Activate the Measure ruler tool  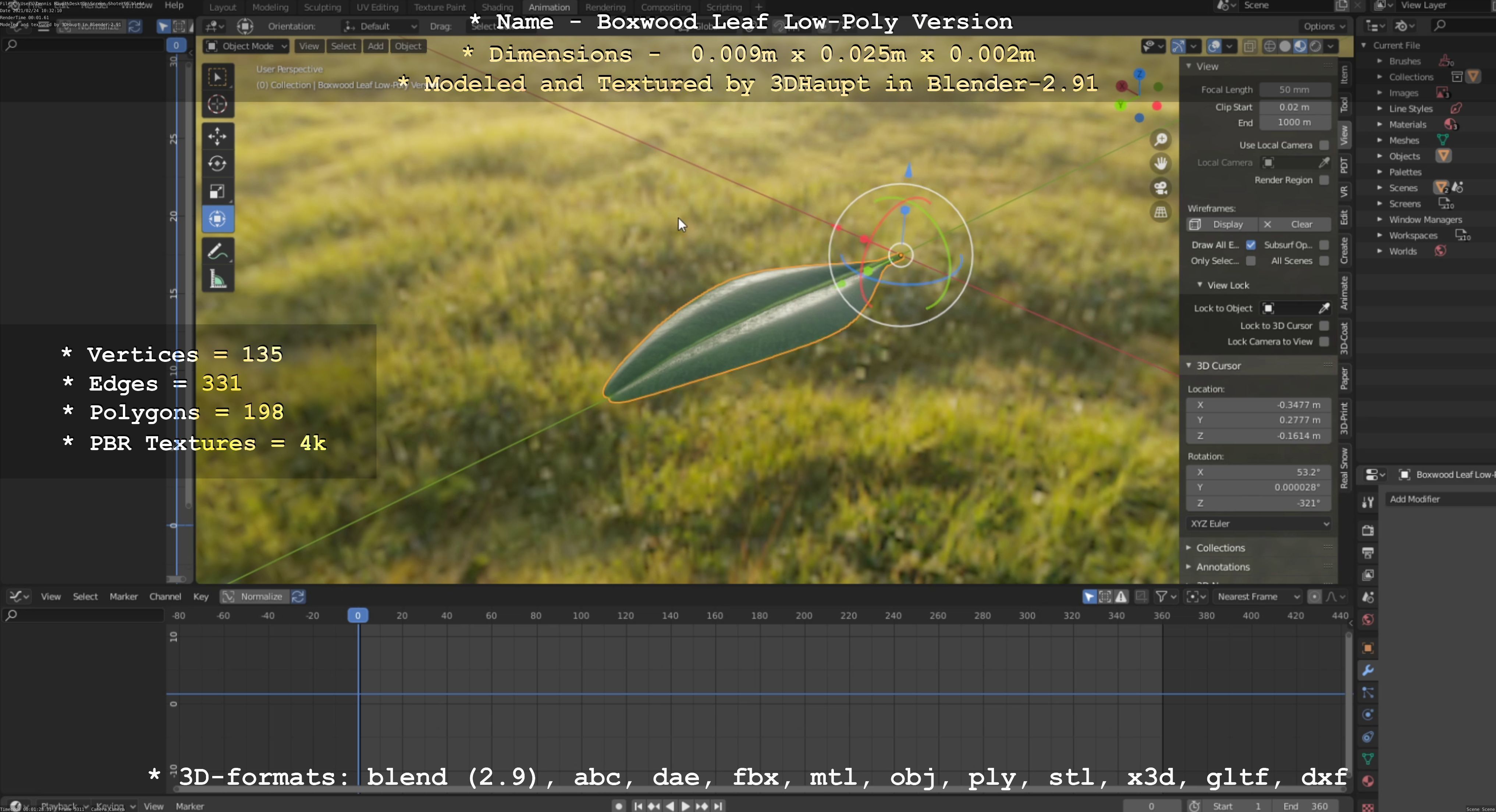[x=217, y=280]
